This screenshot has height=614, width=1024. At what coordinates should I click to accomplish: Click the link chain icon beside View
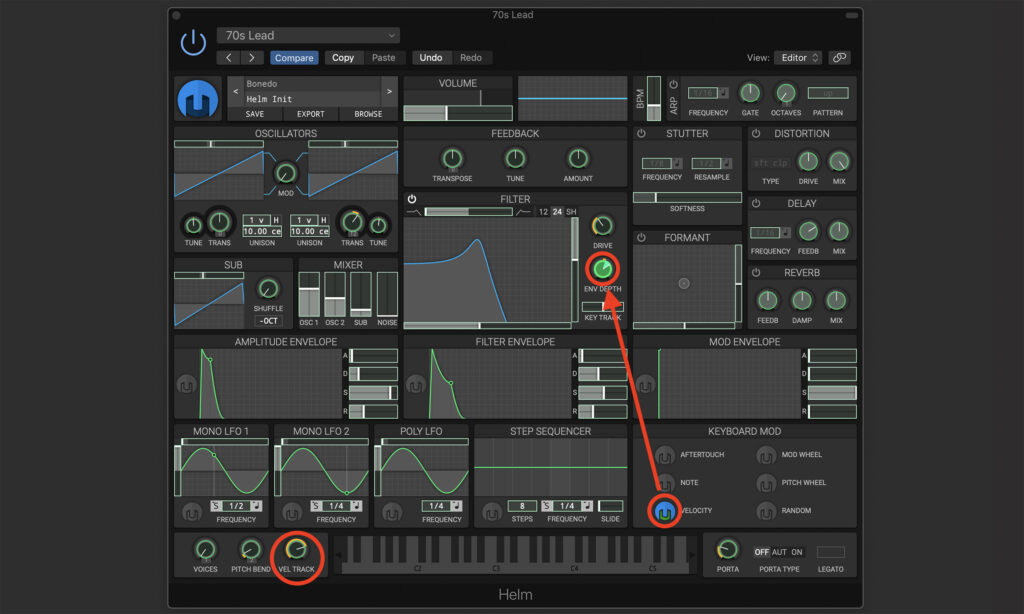(839, 57)
